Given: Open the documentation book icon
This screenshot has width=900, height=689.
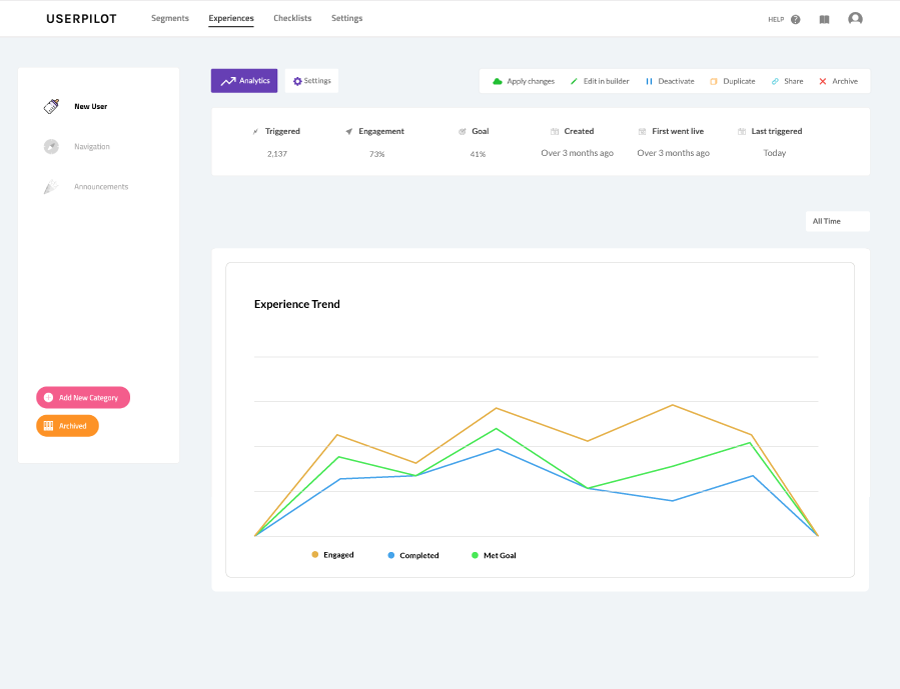Looking at the screenshot, I should [x=824, y=20].
